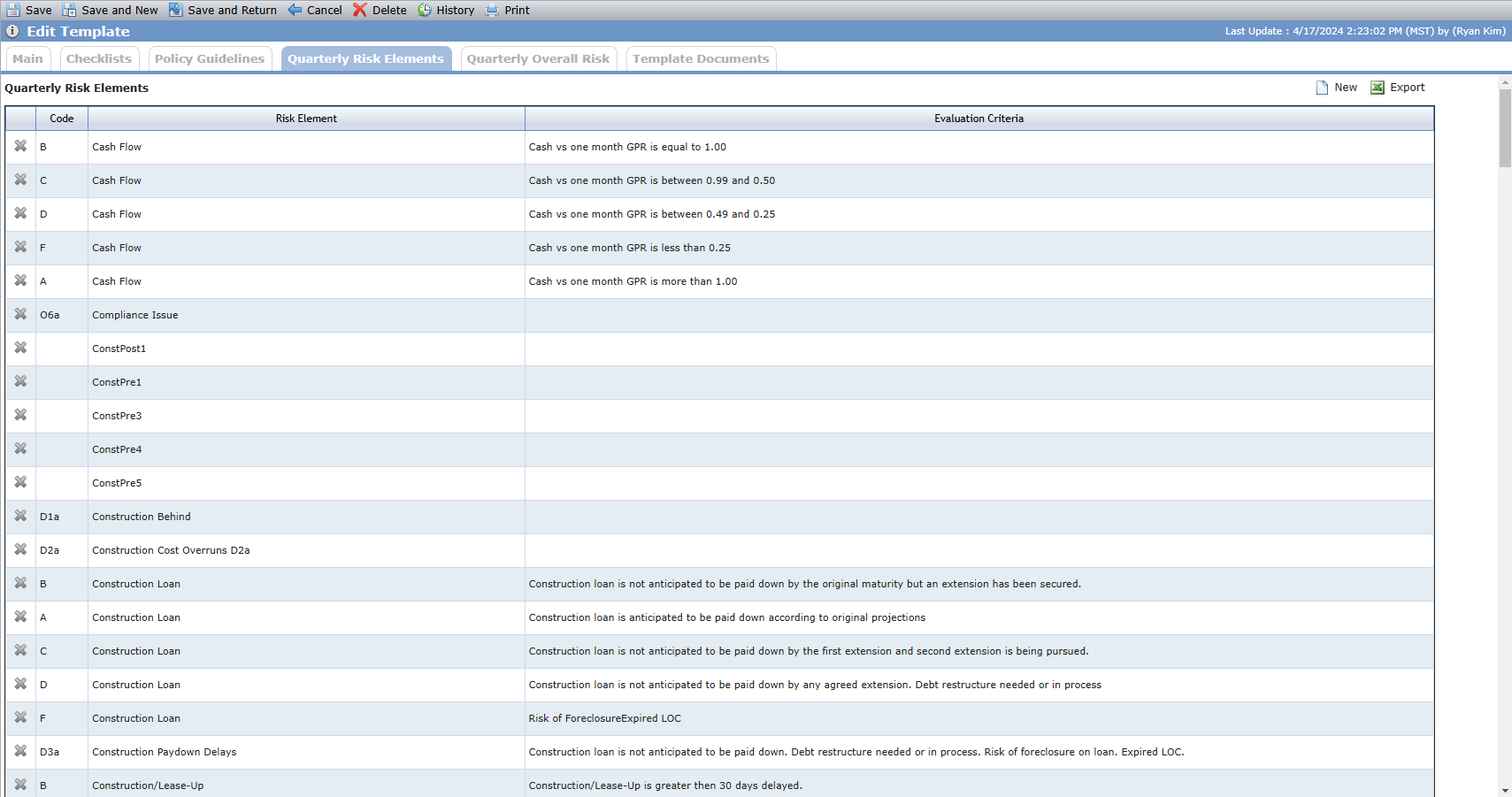1512x797 pixels.
Task: Select 'Cash vs one month GPR is less than 0.25'
Action: [630, 248]
